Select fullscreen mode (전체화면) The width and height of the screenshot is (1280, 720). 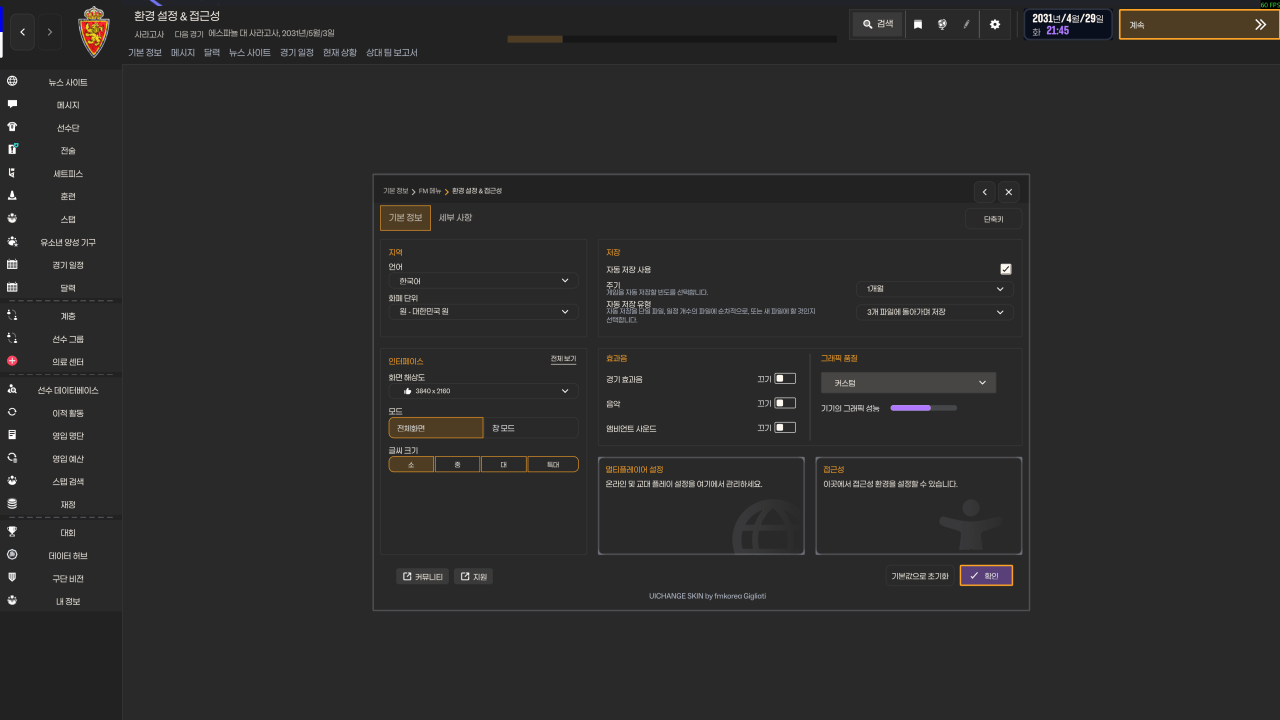point(436,428)
